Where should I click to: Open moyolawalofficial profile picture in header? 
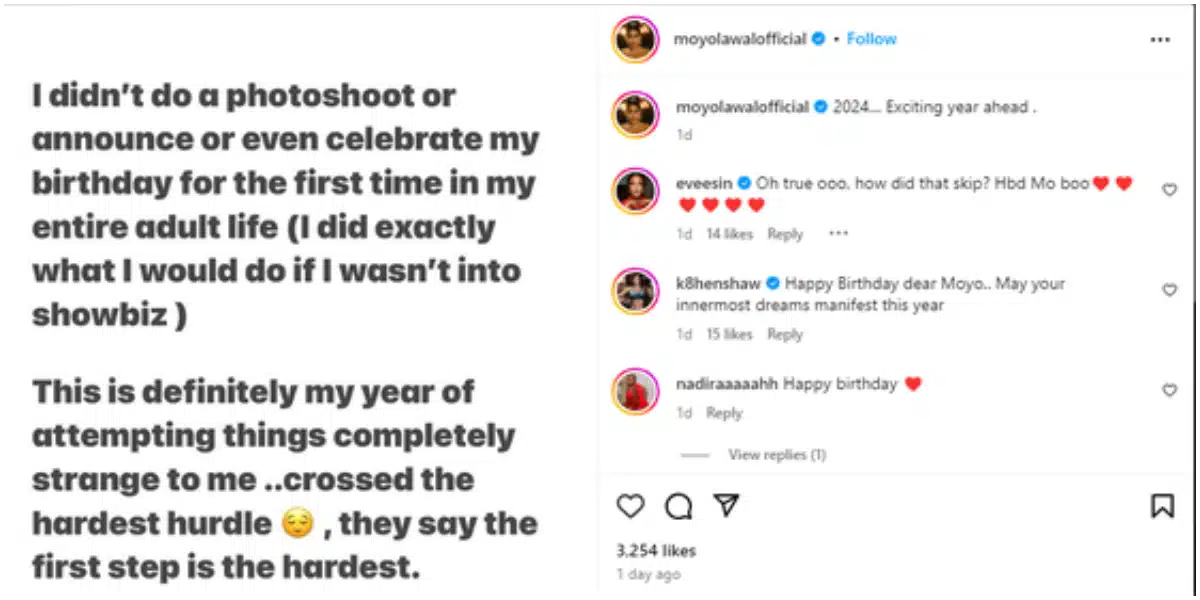(636, 40)
